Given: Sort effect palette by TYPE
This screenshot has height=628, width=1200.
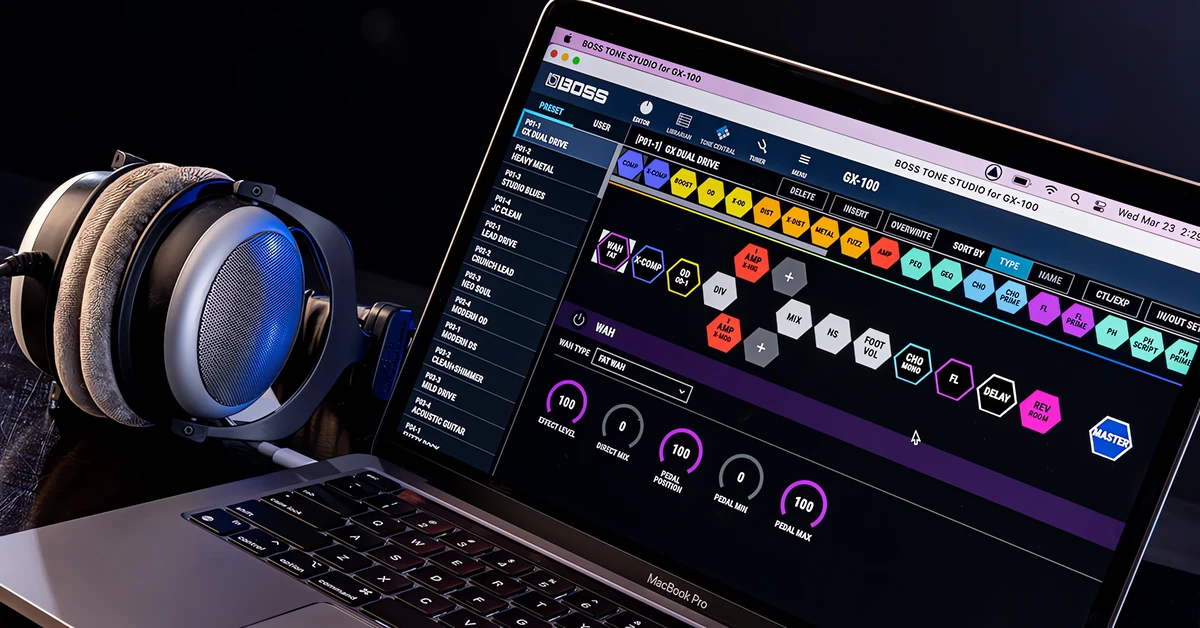Looking at the screenshot, I should point(1010,263).
